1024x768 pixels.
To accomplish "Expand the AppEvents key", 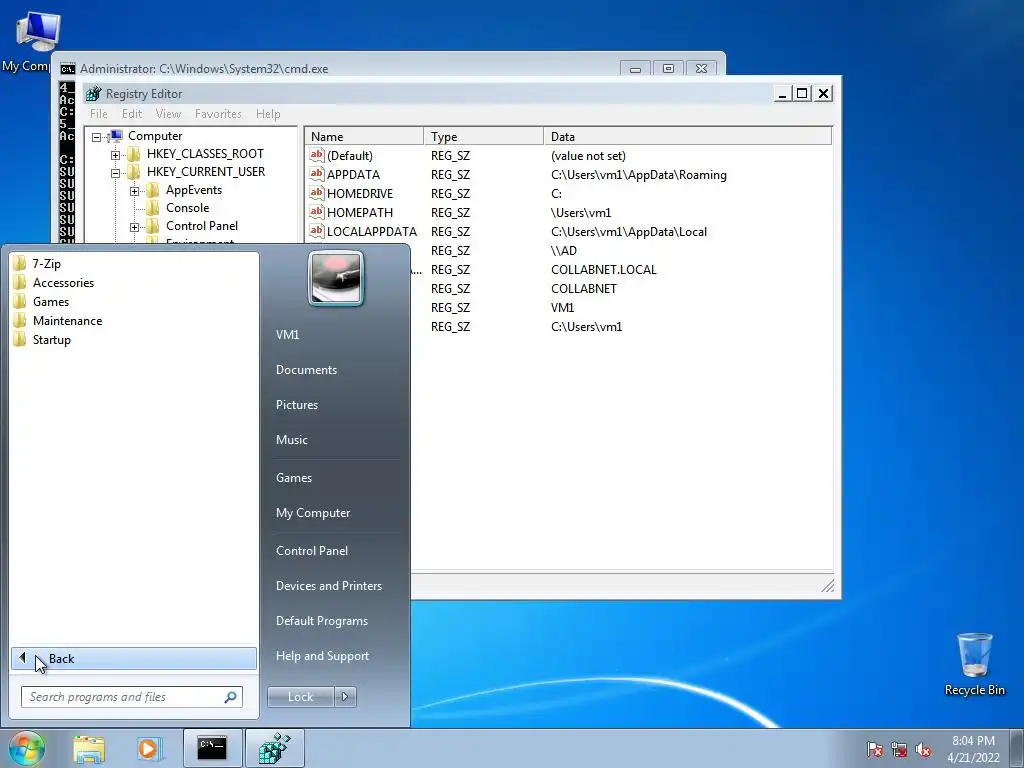I will pyautogui.click(x=135, y=191).
